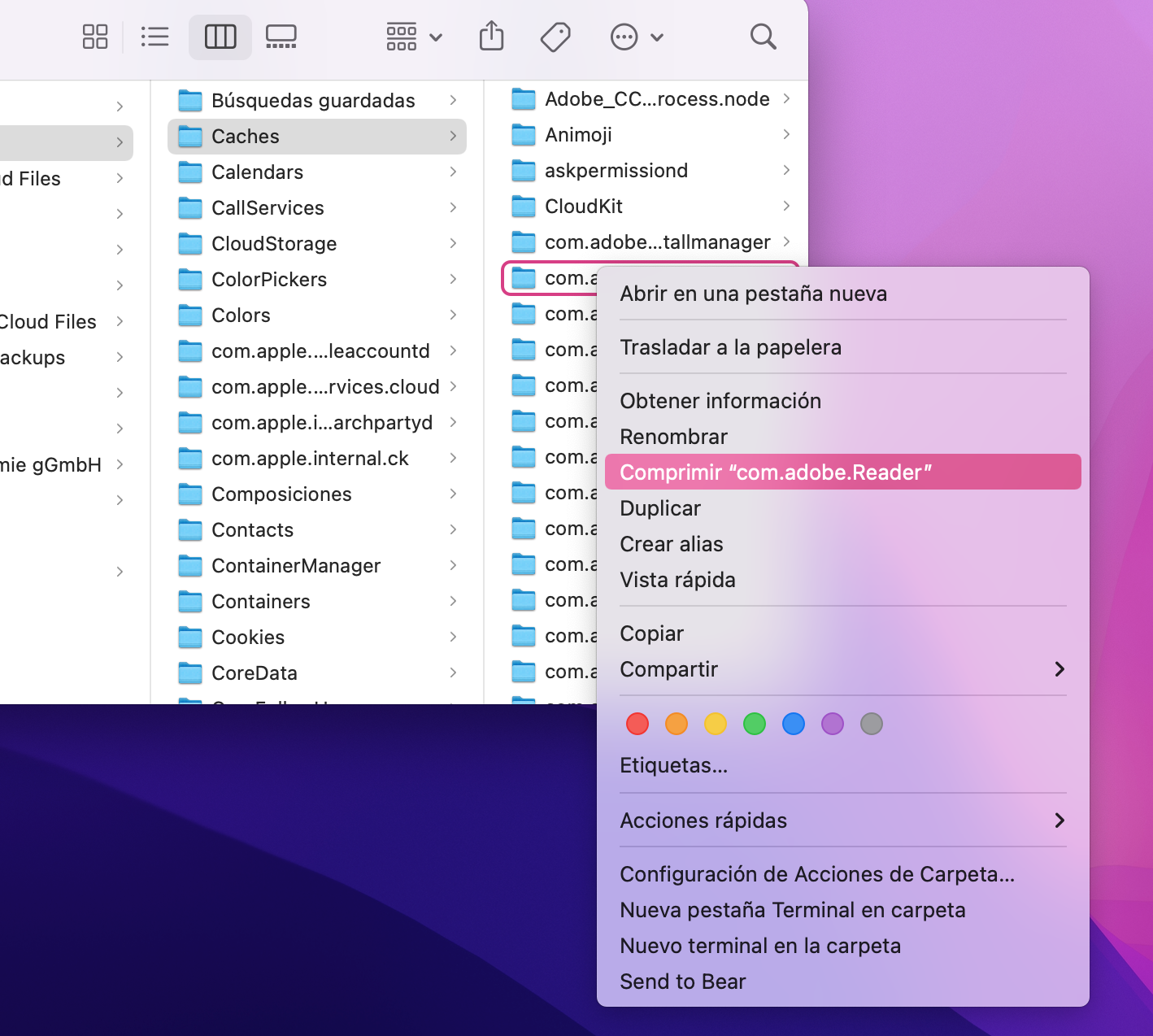Select the column view button
1153x1036 pixels.
tap(220, 37)
